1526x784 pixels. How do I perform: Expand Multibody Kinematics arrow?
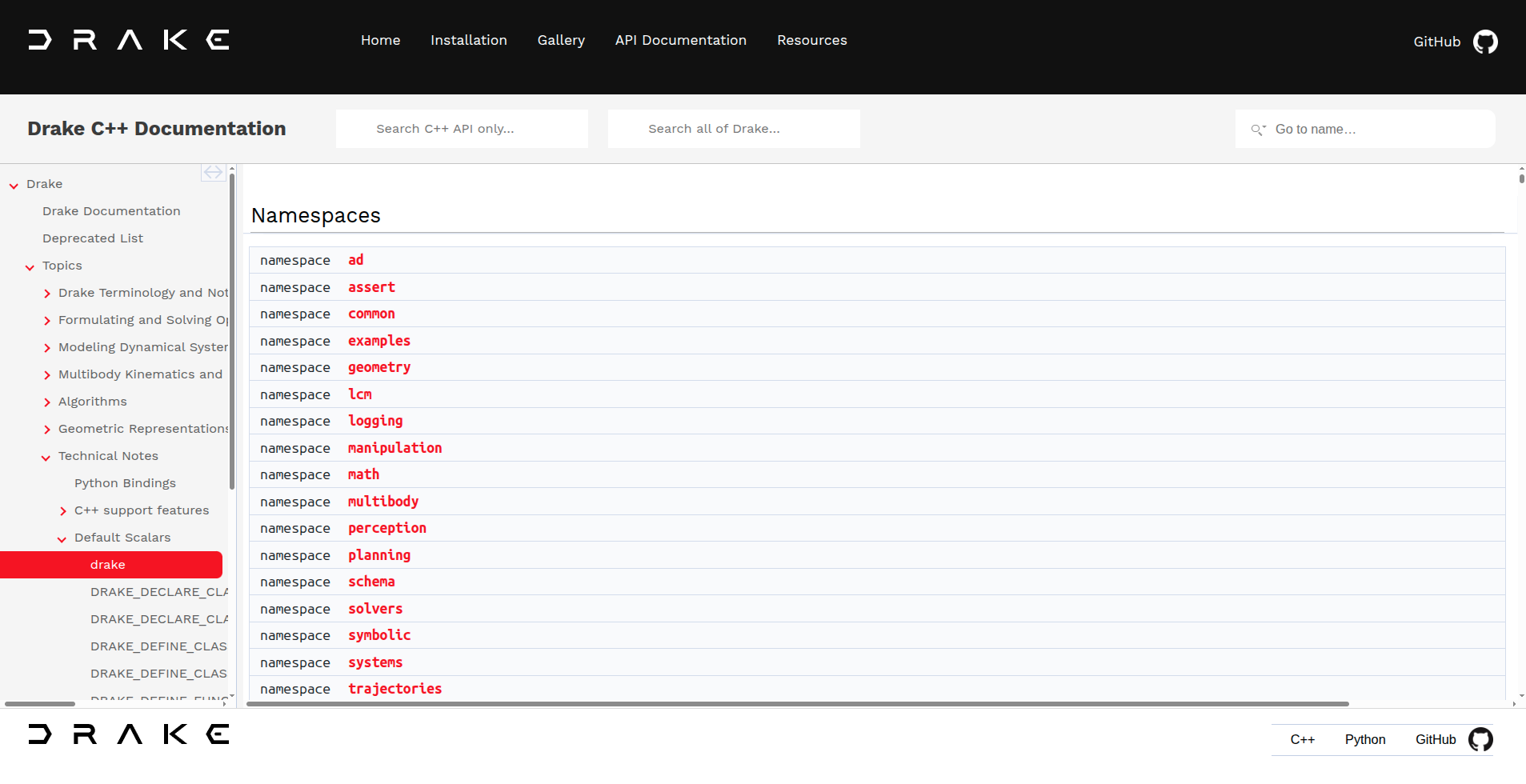(x=47, y=375)
